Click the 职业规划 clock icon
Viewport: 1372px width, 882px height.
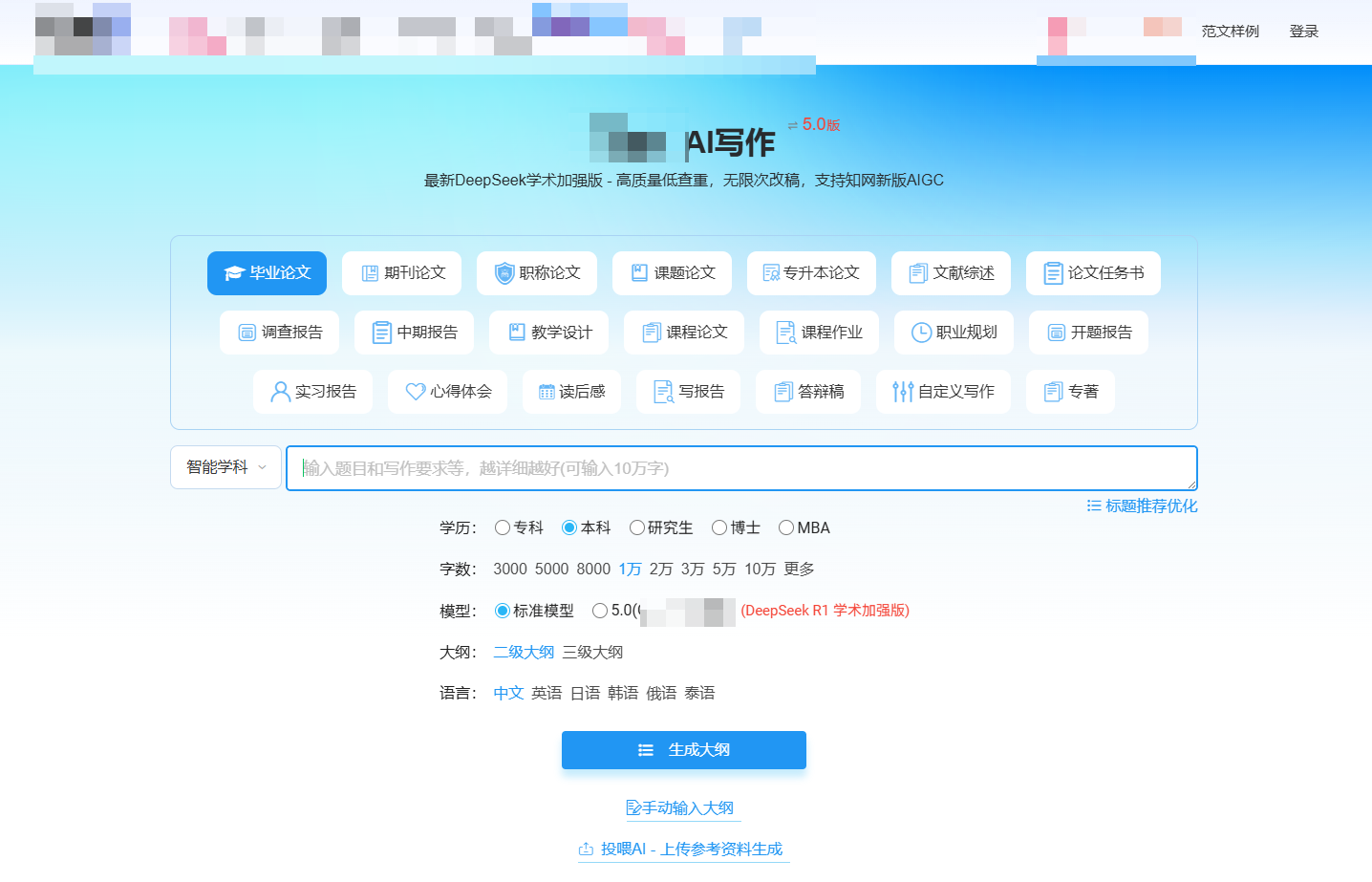921,333
